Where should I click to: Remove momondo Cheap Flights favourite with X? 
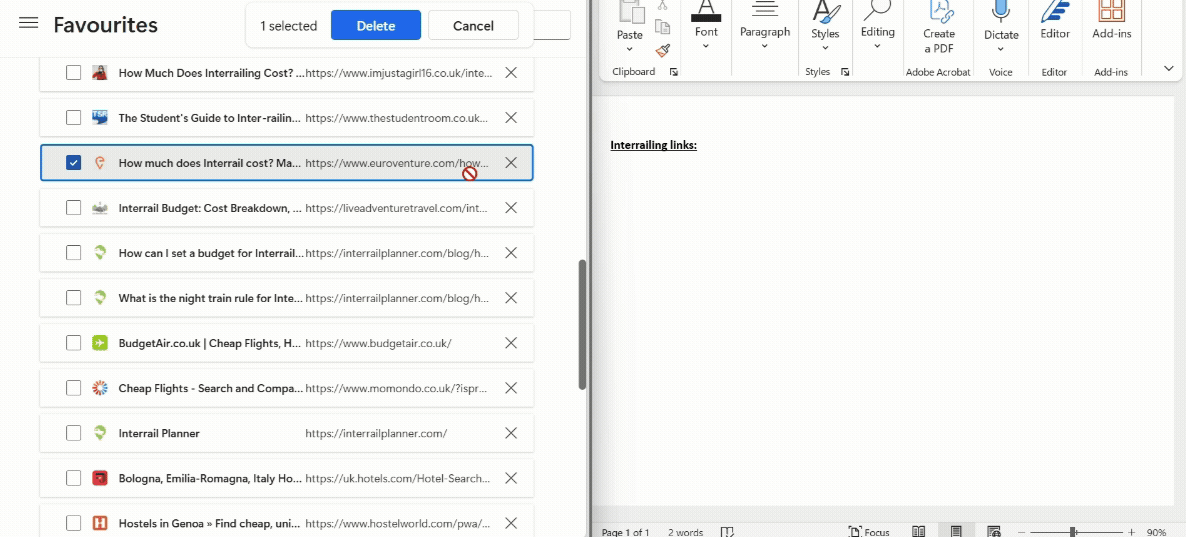(511, 388)
